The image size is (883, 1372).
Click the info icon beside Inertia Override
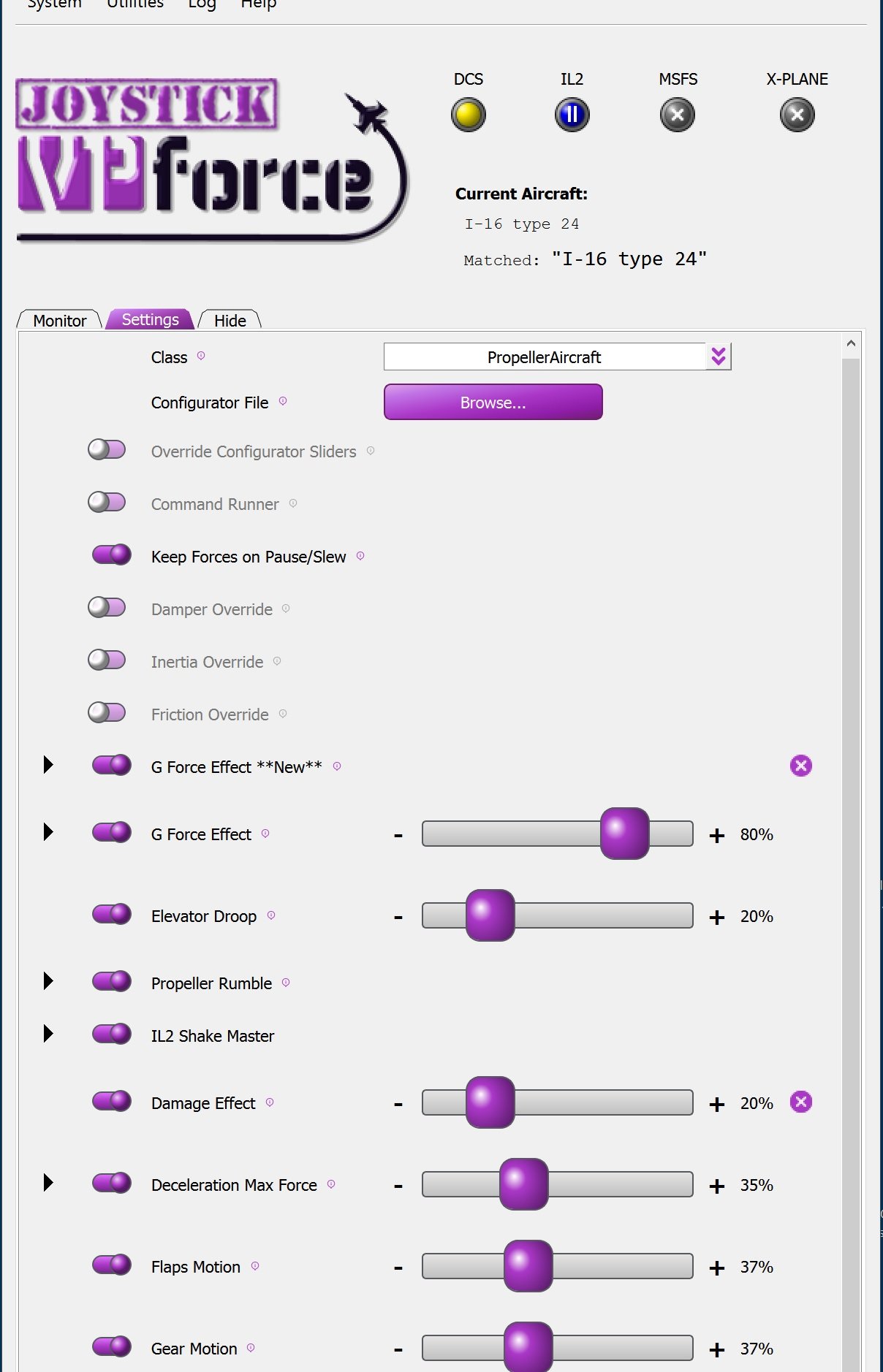coord(277,661)
